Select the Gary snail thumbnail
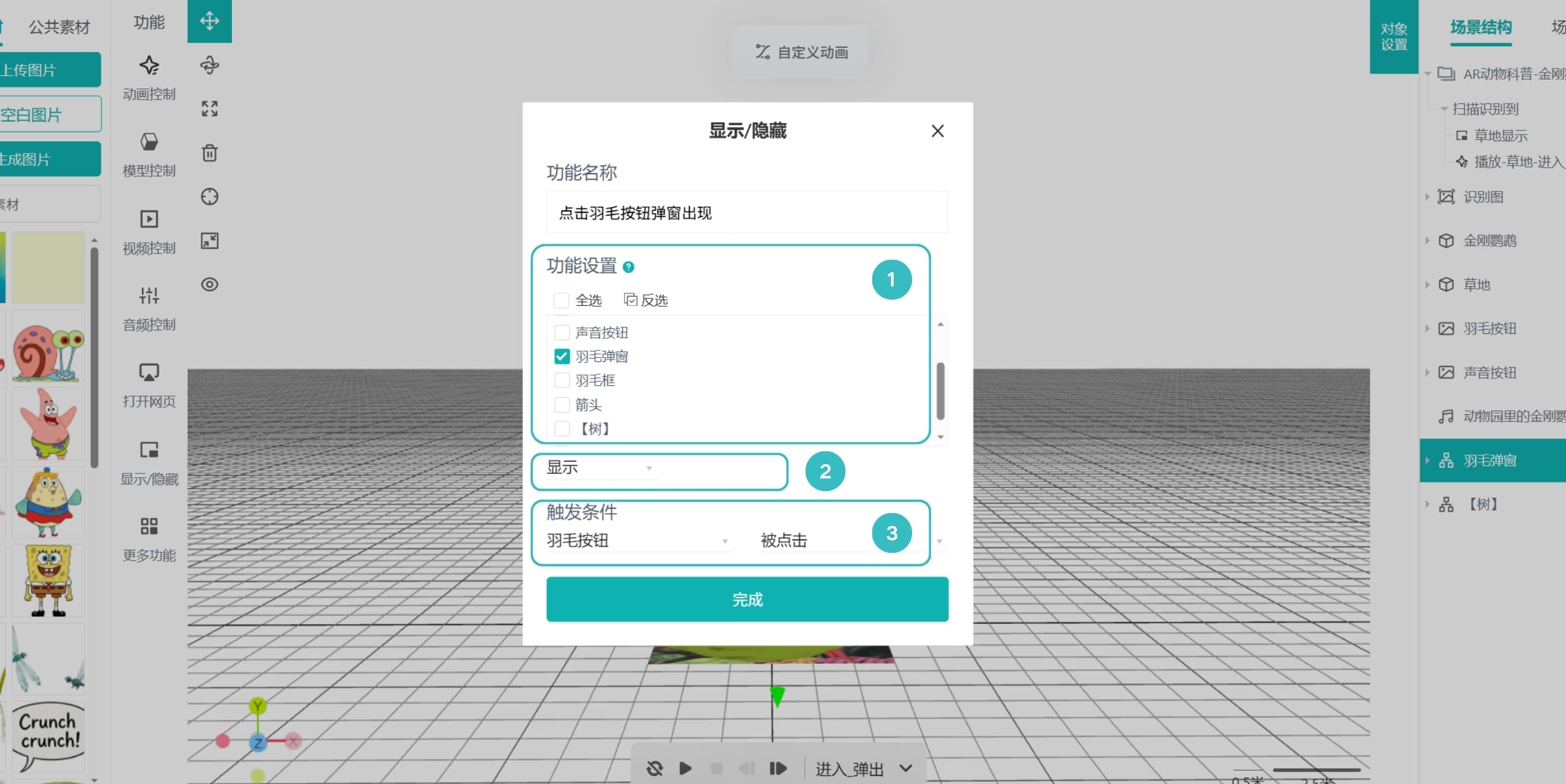This screenshot has width=1566, height=784. click(x=48, y=346)
